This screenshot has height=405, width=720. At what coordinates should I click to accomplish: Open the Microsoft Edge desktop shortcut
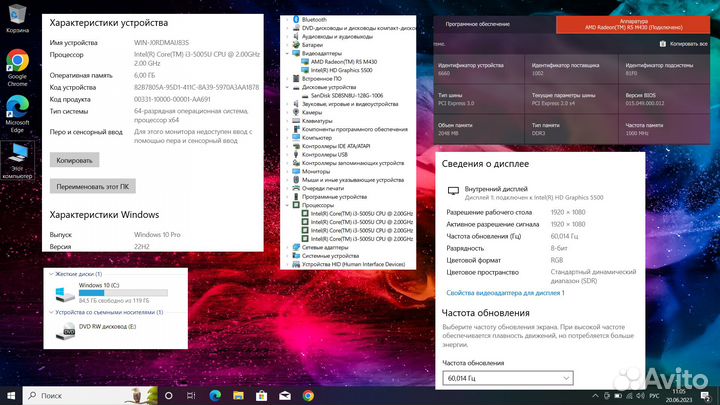[17, 113]
